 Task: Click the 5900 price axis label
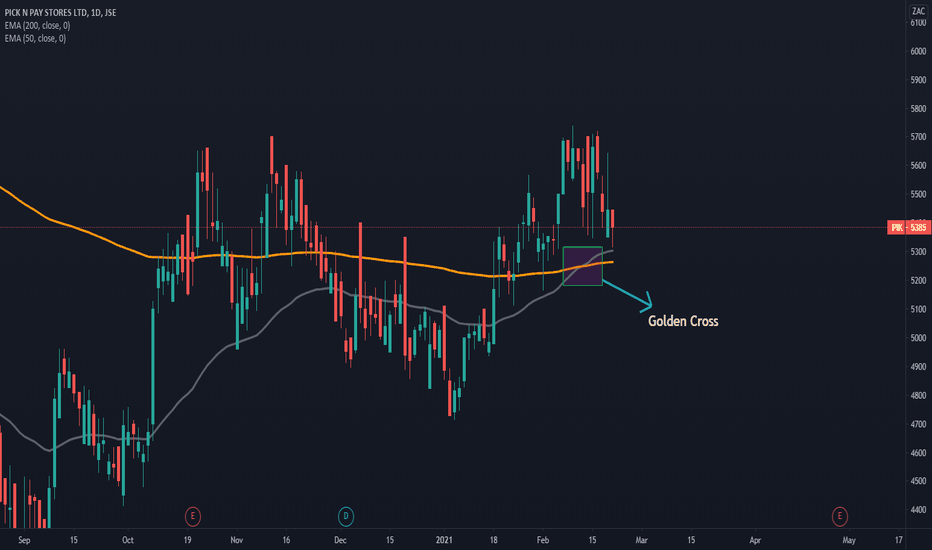point(918,80)
